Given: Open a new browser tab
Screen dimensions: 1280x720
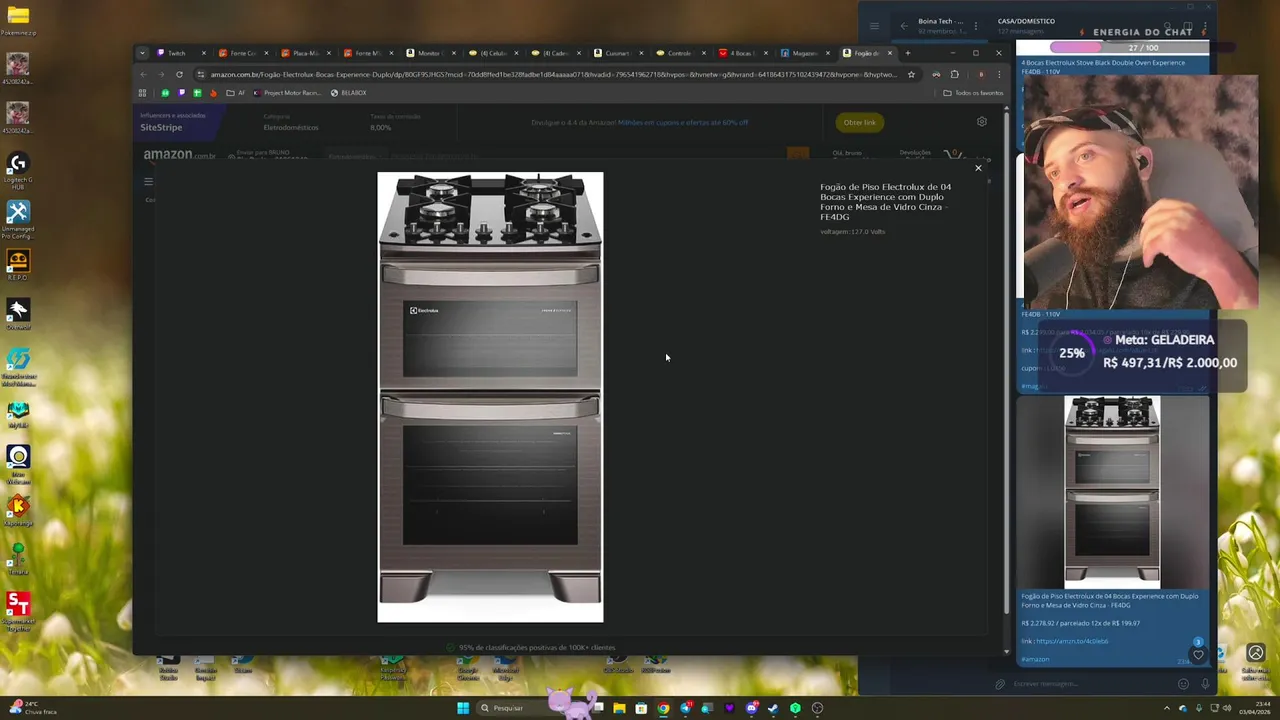Looking at the screenshot, I should click(908, 53).
